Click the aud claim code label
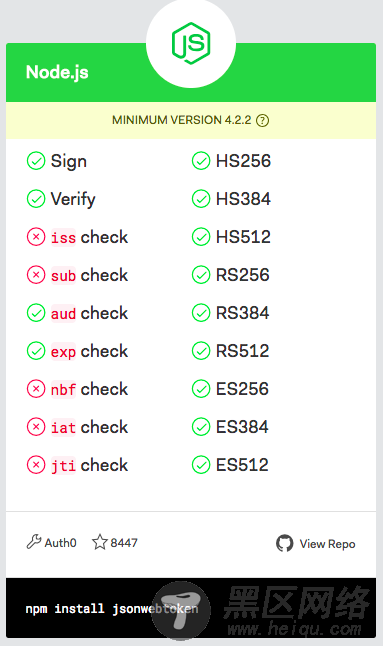Screen dimensions: 383x646 [x=63, y=314]
